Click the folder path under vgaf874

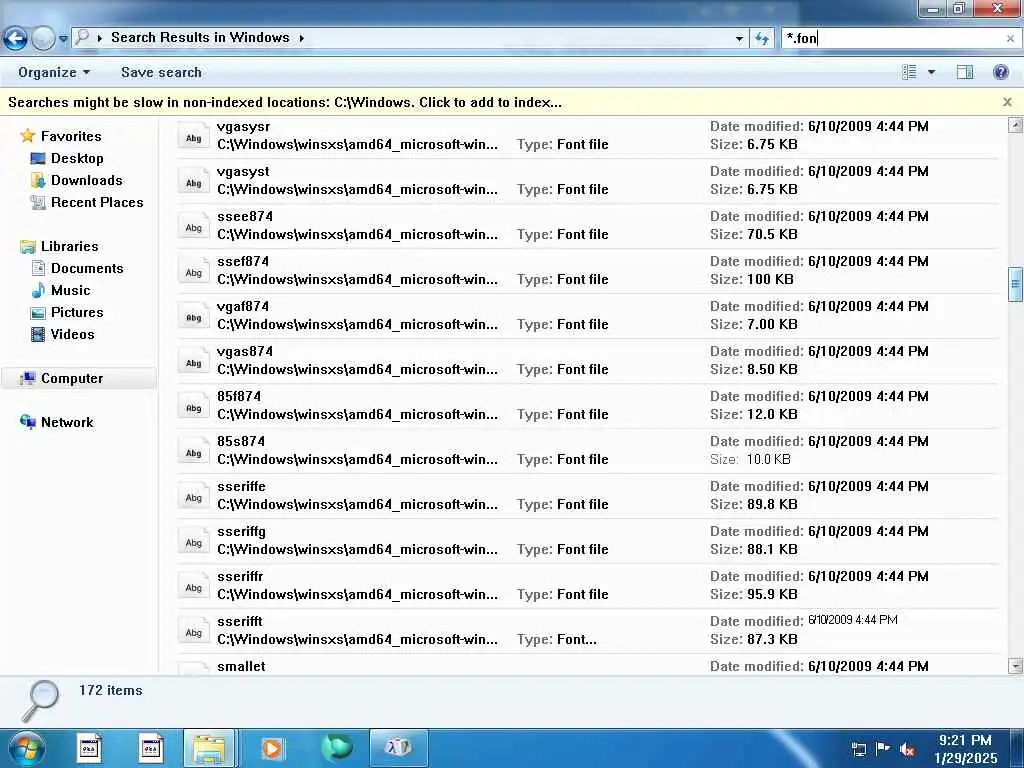point(357,325)
